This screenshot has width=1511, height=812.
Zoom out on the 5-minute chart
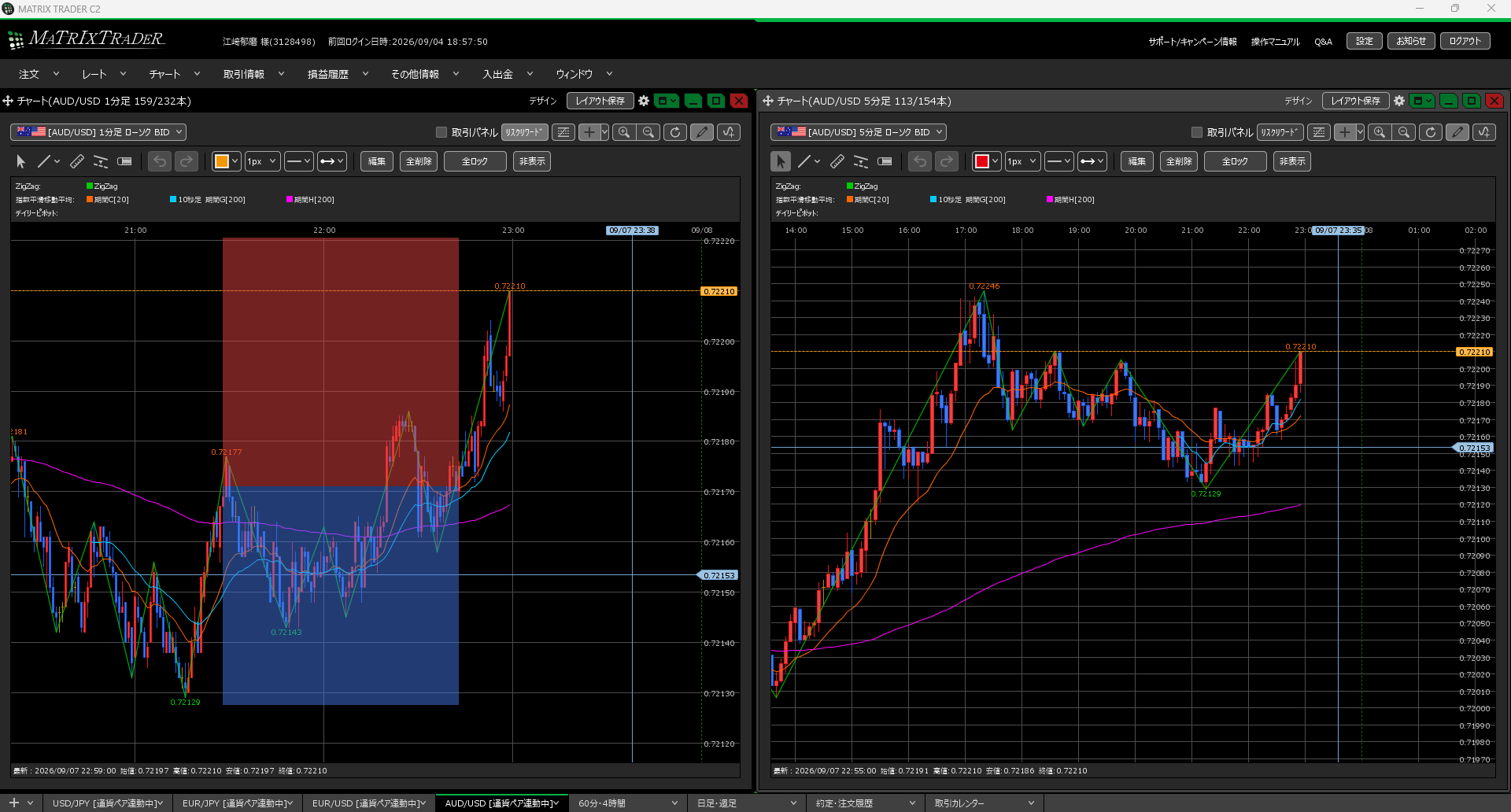1404,132
